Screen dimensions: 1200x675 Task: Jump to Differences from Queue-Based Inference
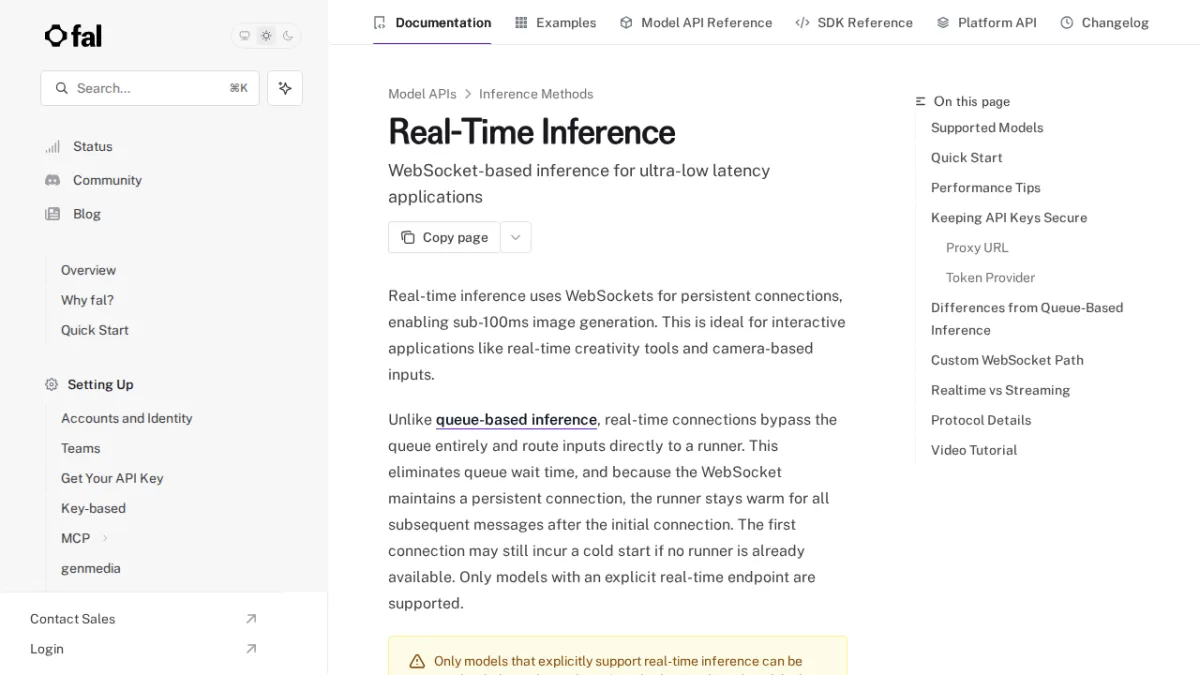[x=1027, y=319]
